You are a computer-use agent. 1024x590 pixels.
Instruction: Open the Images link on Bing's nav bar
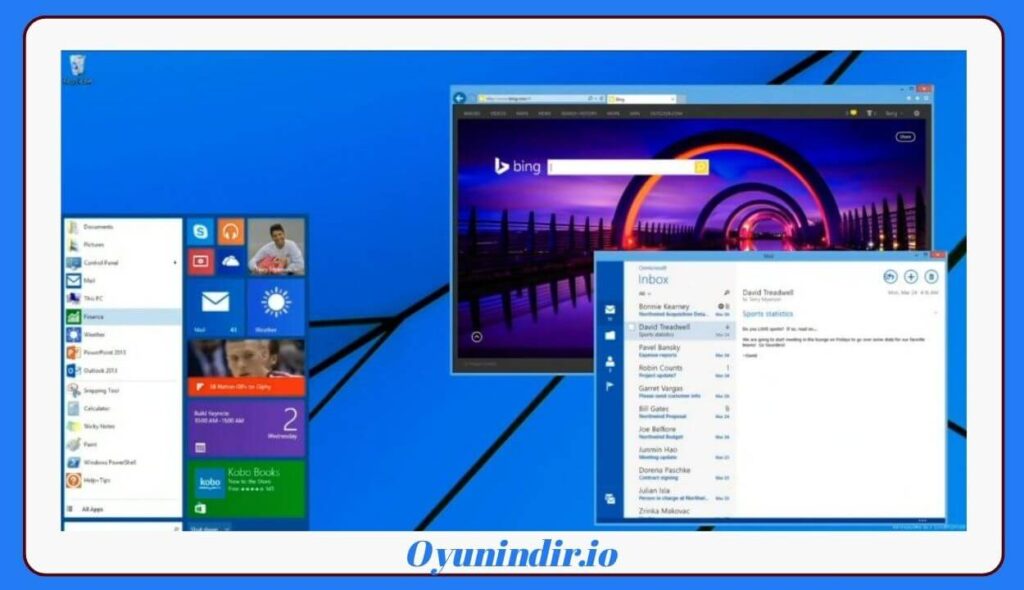(472, 114)
